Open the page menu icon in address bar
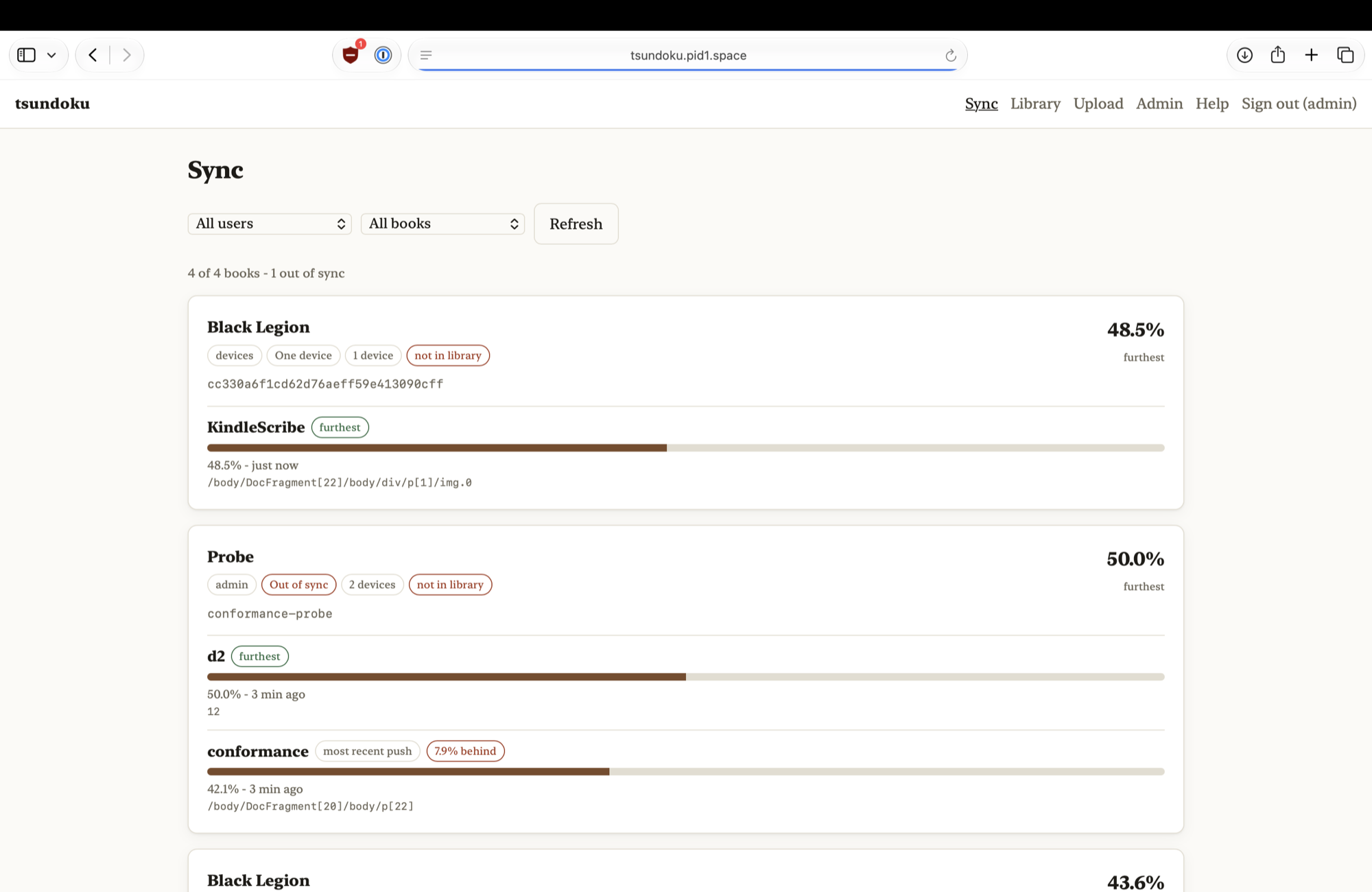This screenshot has width=1372, height=892. (x=426, y=55)
